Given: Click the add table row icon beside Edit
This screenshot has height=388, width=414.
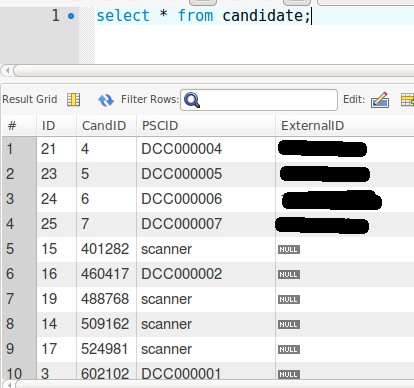Looking at the screenshot, I should [x=407, y=100].
